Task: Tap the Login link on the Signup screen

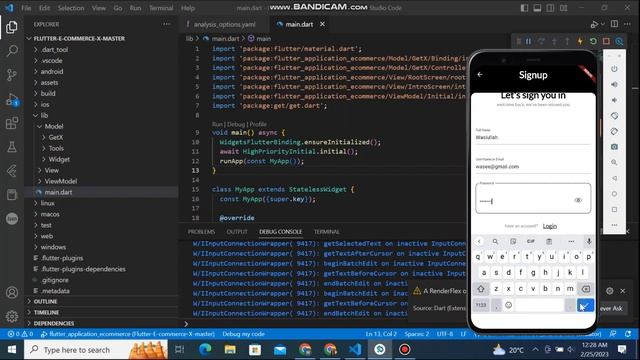Action: click(x=549, y=226)
